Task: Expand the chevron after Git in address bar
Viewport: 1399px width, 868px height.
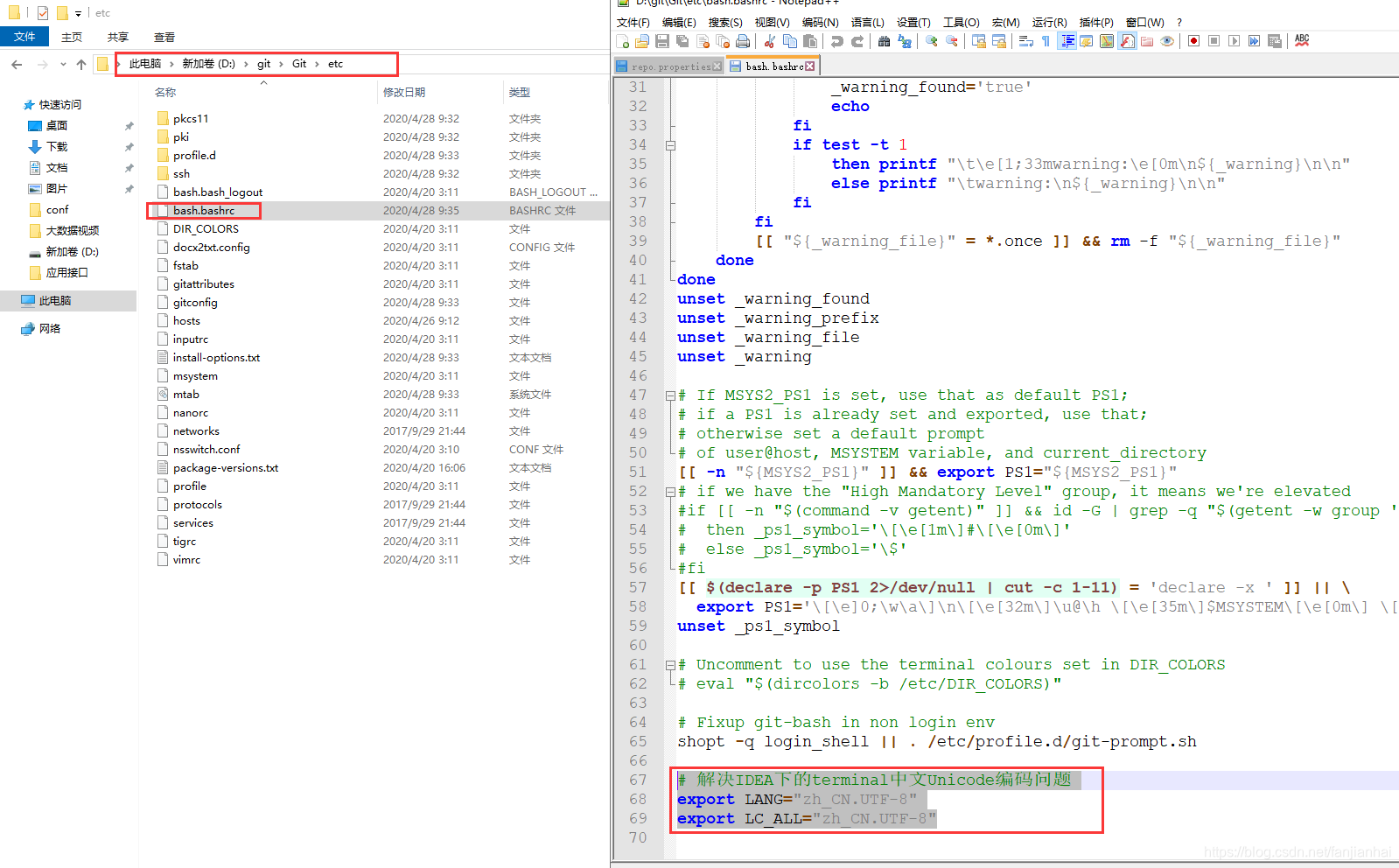Action: coord(317,64)
